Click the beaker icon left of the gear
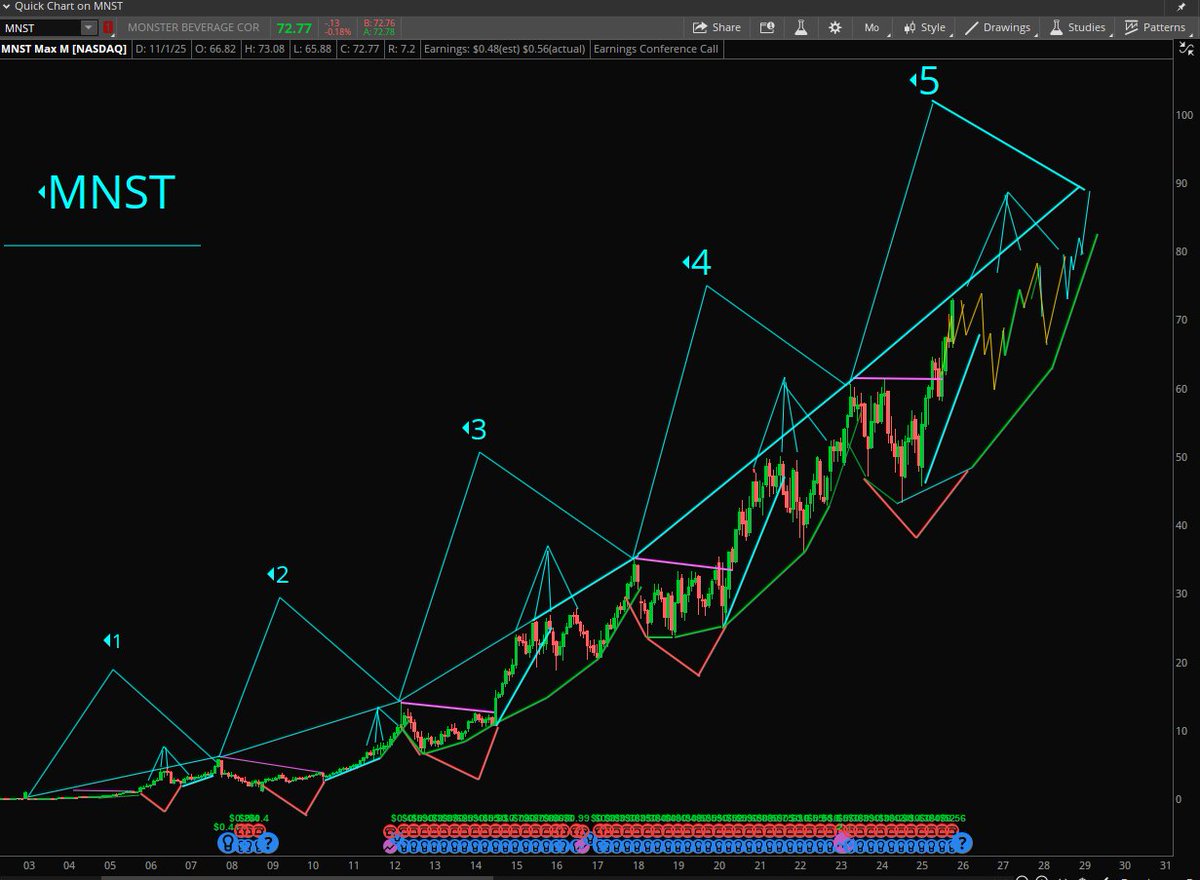Image resolution: width=1200 pixels, height=880 pixels. (x=801, y=28)
